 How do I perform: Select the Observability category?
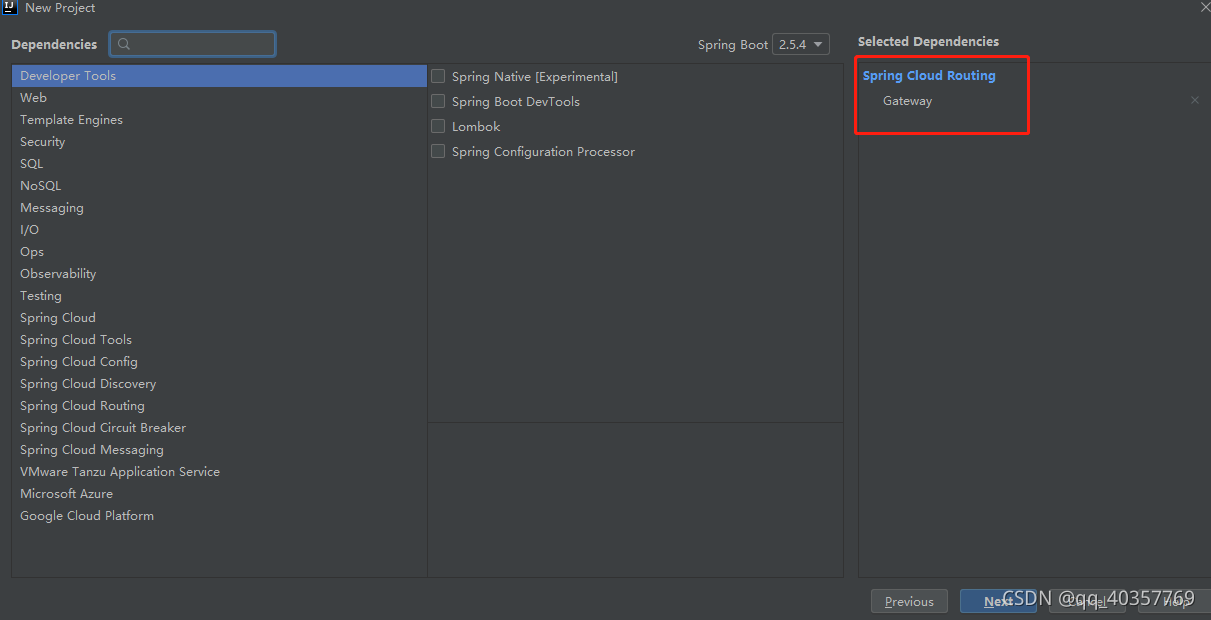coord(219,274)
